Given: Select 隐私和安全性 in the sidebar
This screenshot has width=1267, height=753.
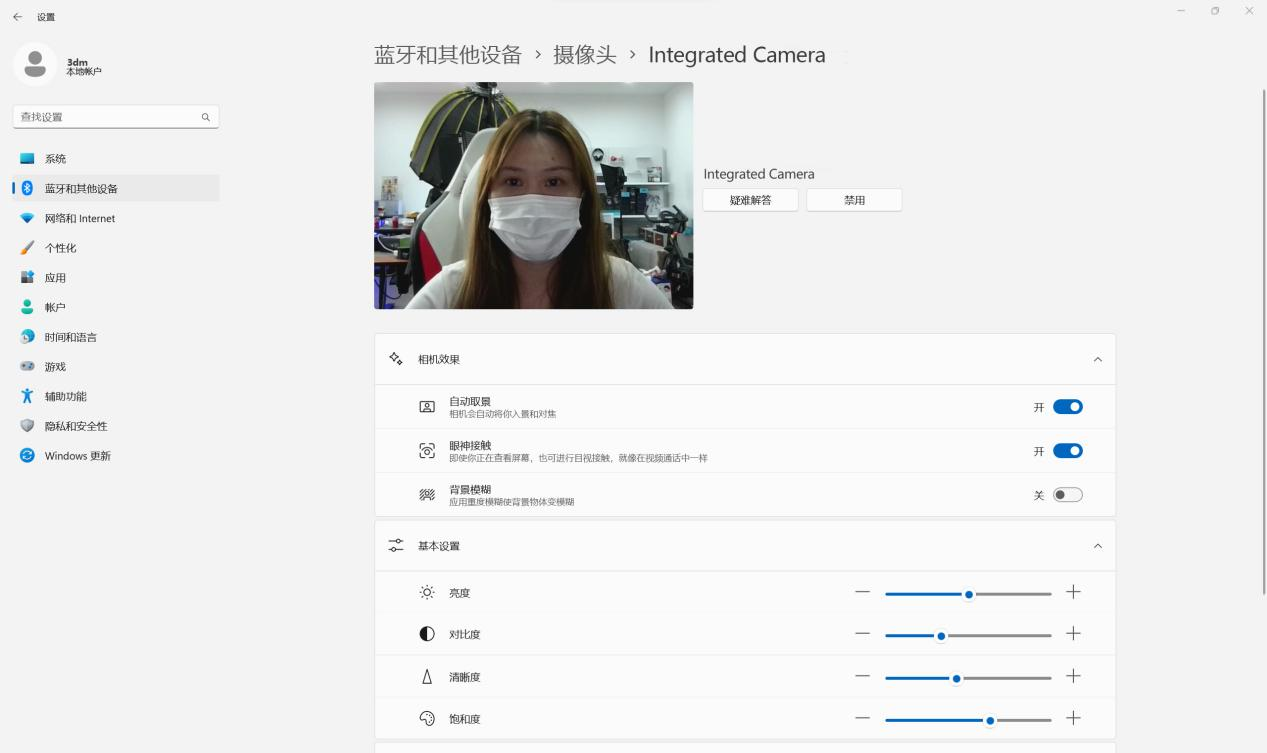Looking at the screenshot, I should [75, 426].
